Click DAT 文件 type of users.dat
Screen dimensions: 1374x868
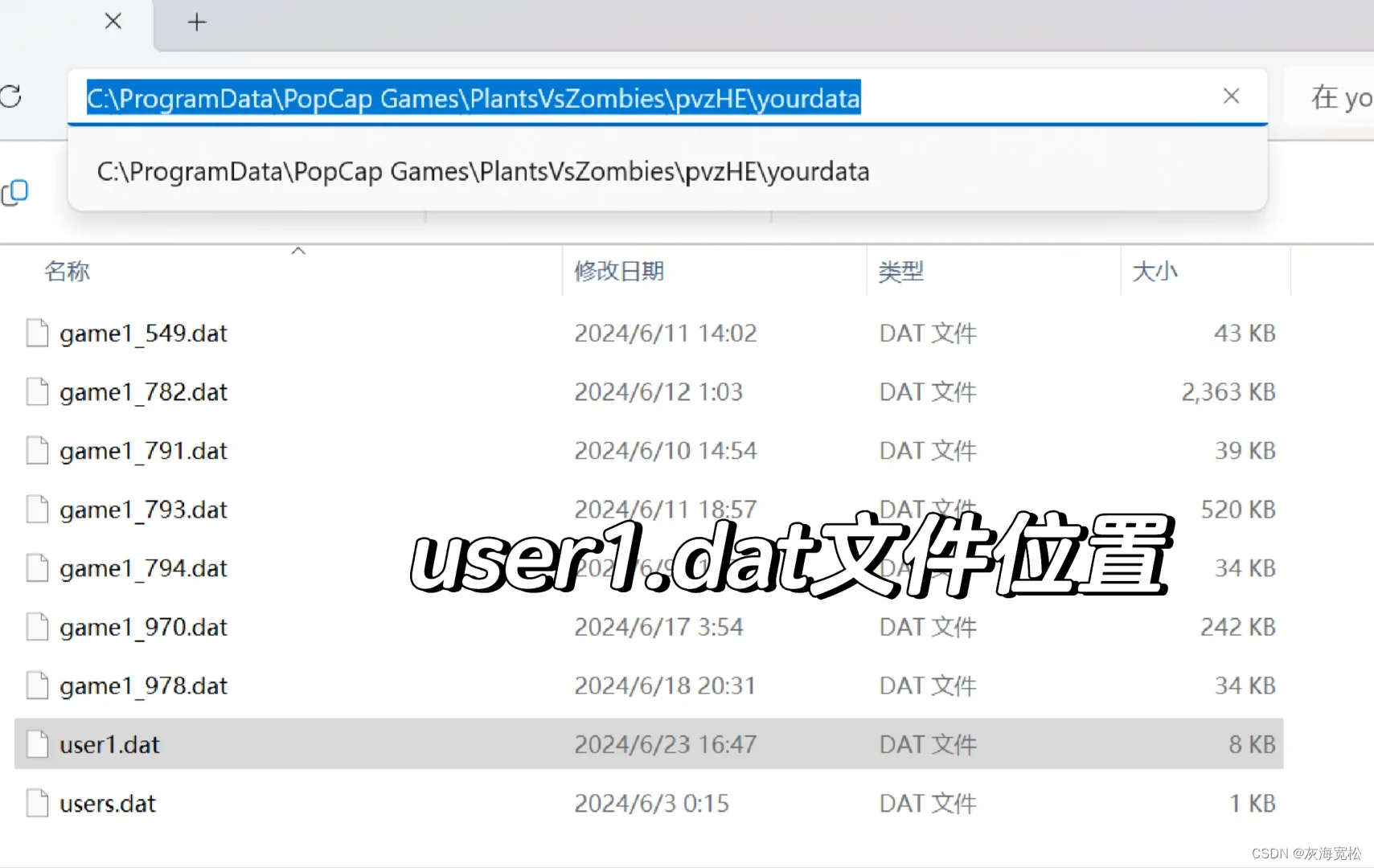pos(928,804)
